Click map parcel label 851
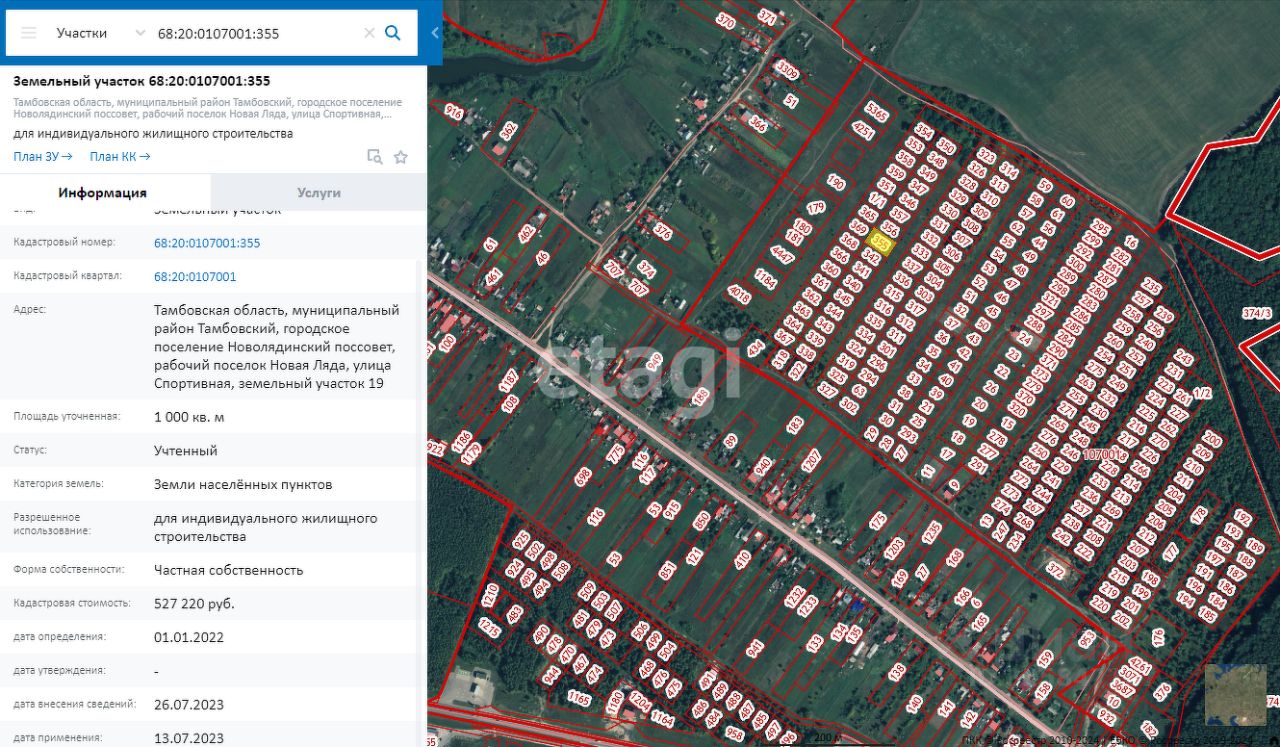The width and height of the screenshot is (1280, 747). pyautogui.click(x=668, y=571)
